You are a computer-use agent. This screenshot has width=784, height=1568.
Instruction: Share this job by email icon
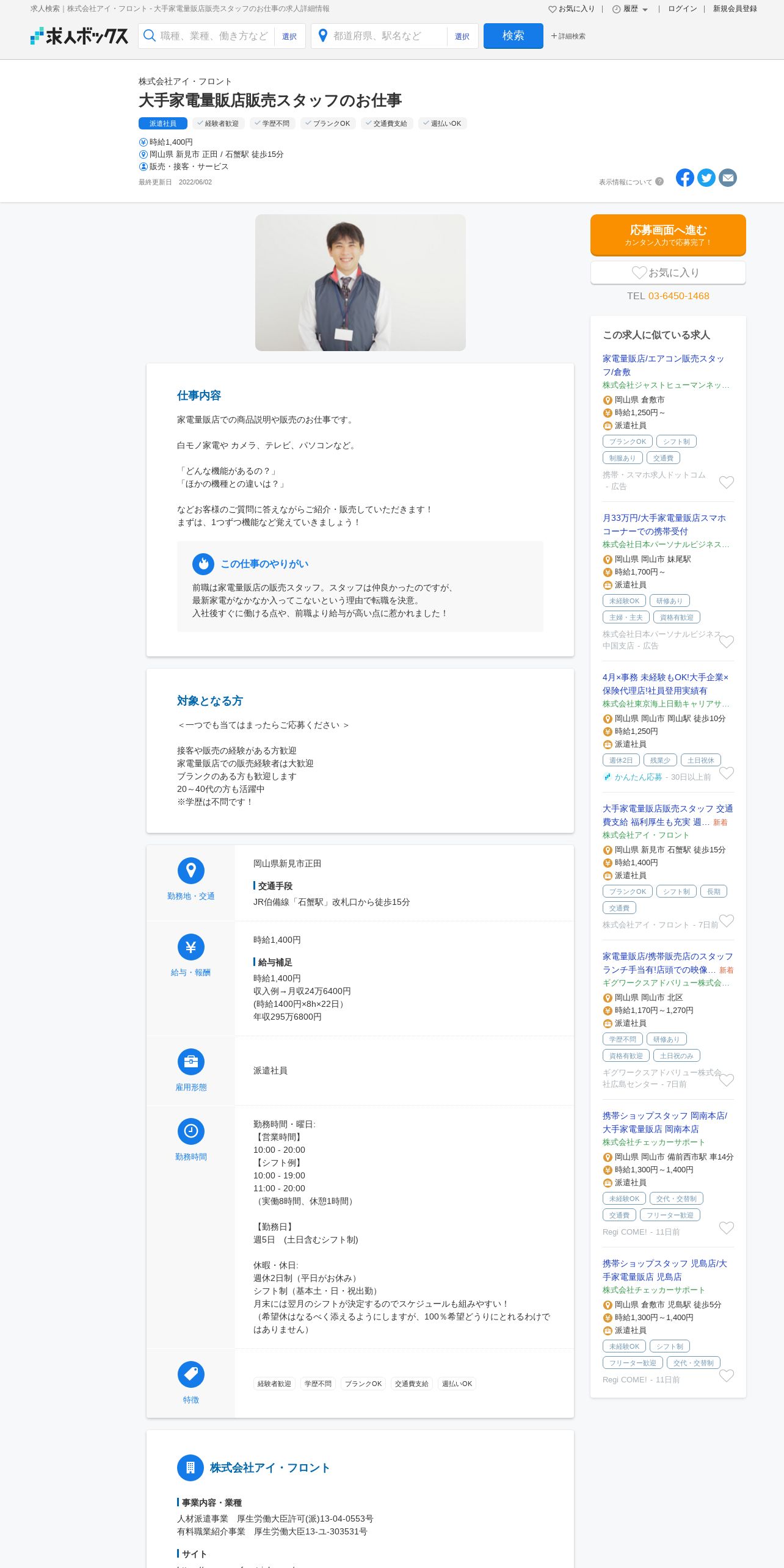click(x=728, y=178)
